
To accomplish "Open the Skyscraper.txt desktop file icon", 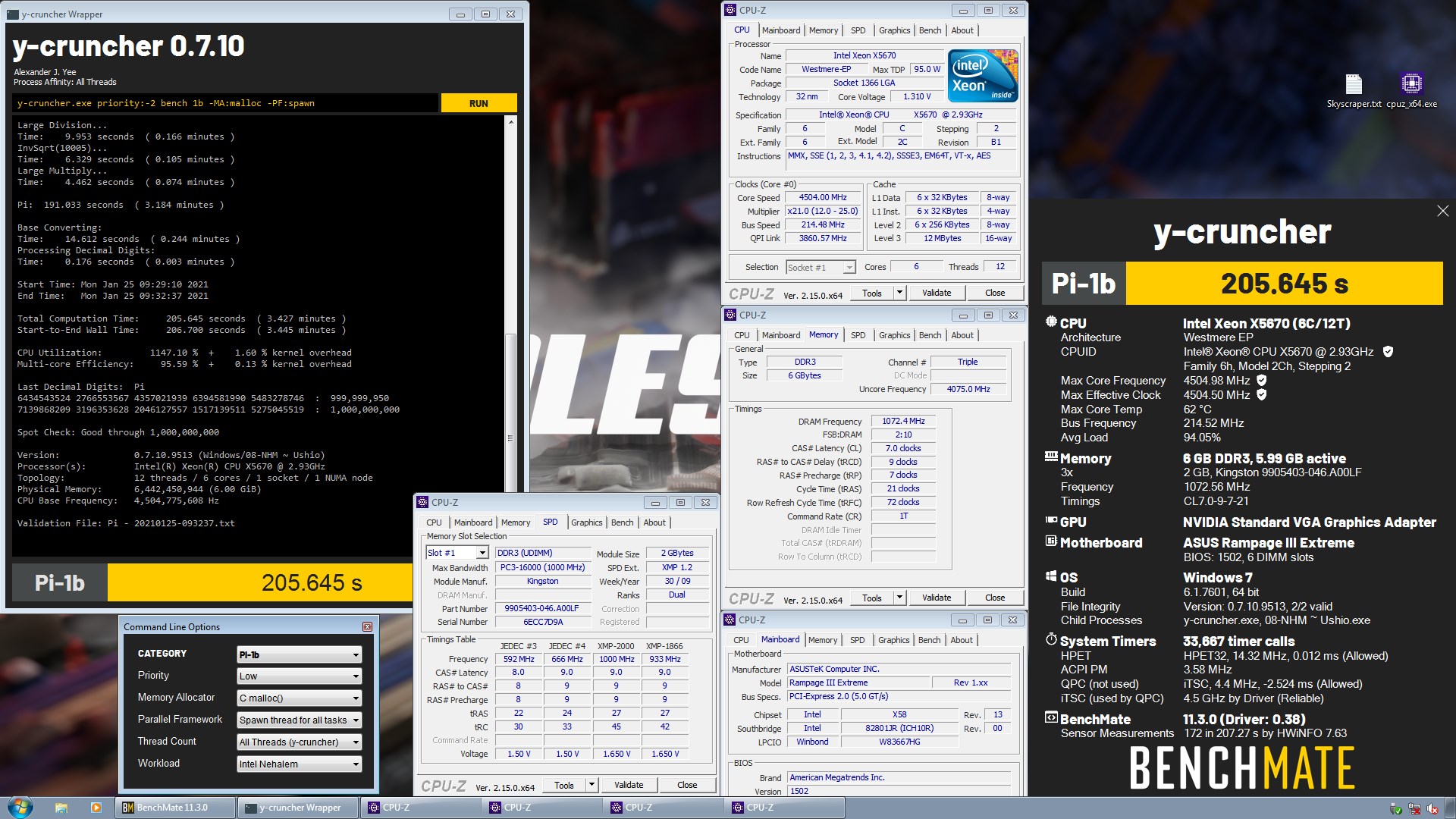I will click(x=1354, y=91).
